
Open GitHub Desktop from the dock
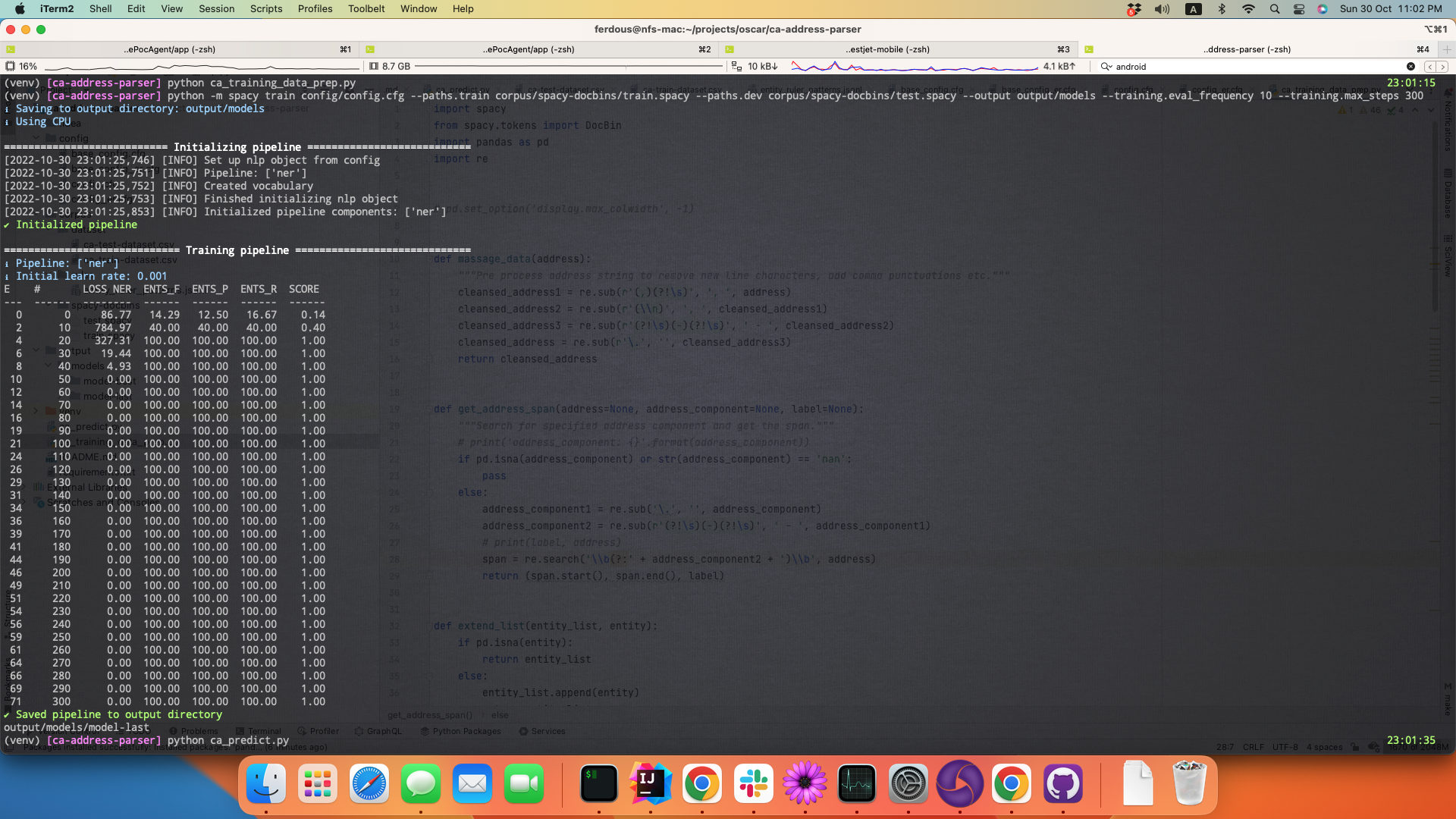[x=1062, y=783]
